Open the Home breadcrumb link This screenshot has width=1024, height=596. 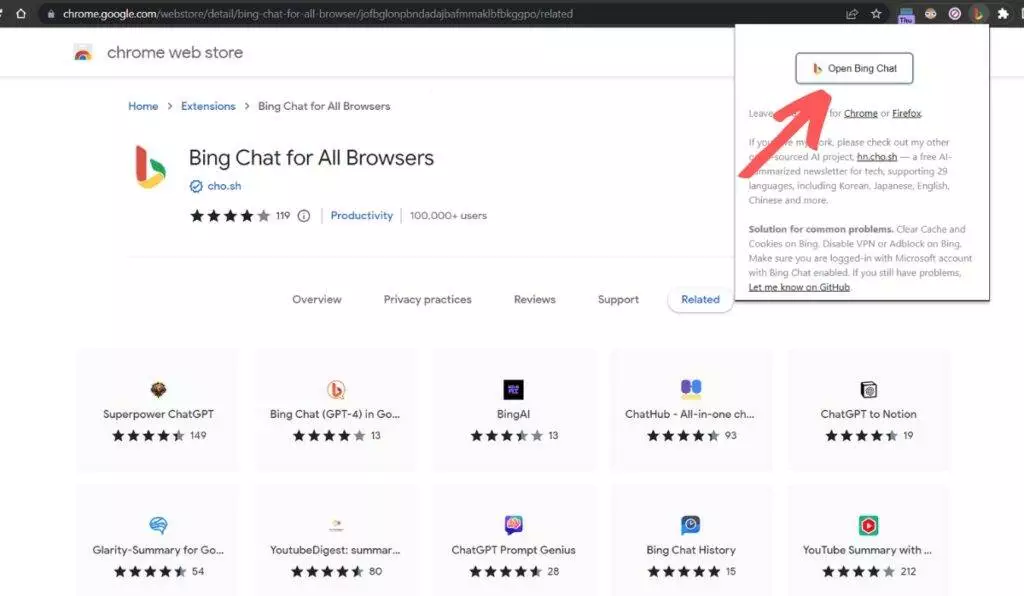[x=143, y=106]
